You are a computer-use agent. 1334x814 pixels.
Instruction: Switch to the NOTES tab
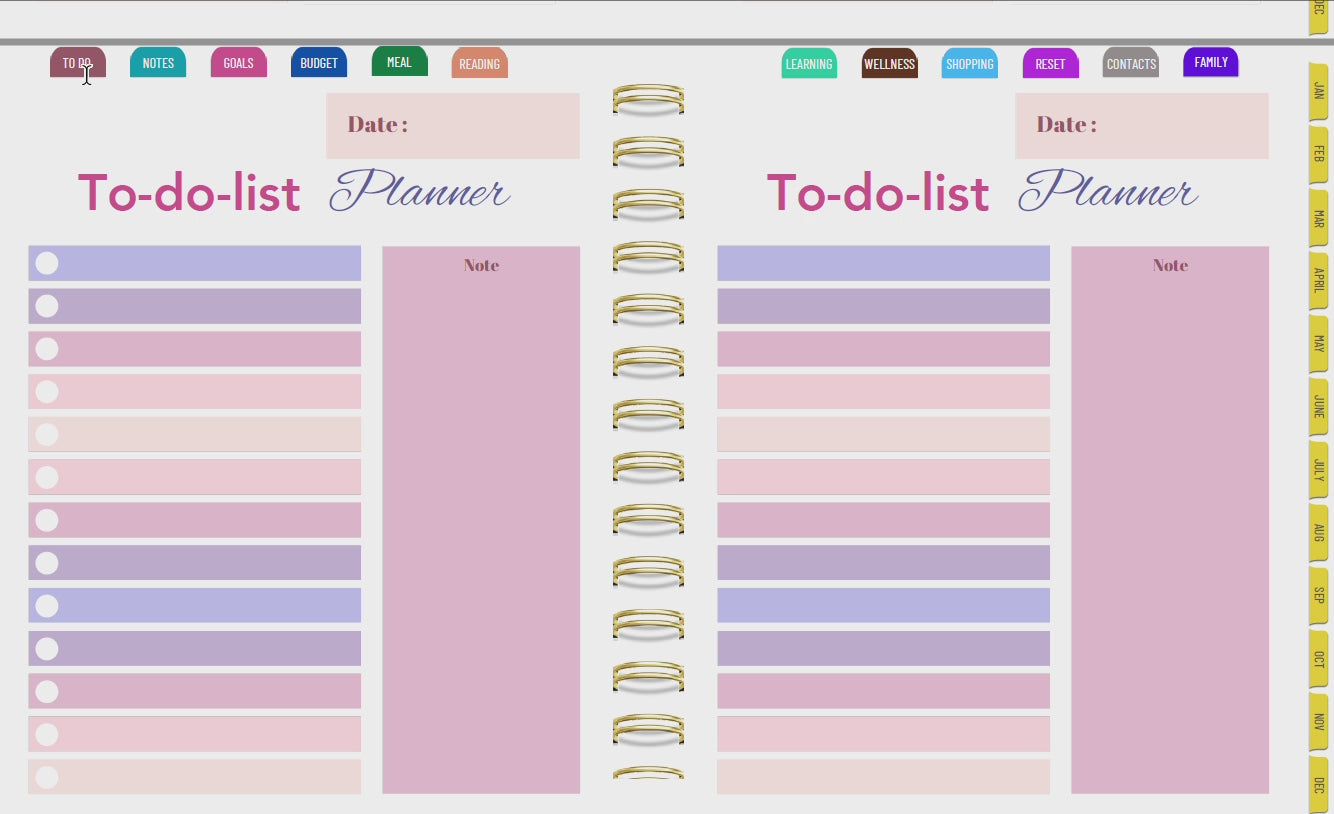[x=158, y=63]
